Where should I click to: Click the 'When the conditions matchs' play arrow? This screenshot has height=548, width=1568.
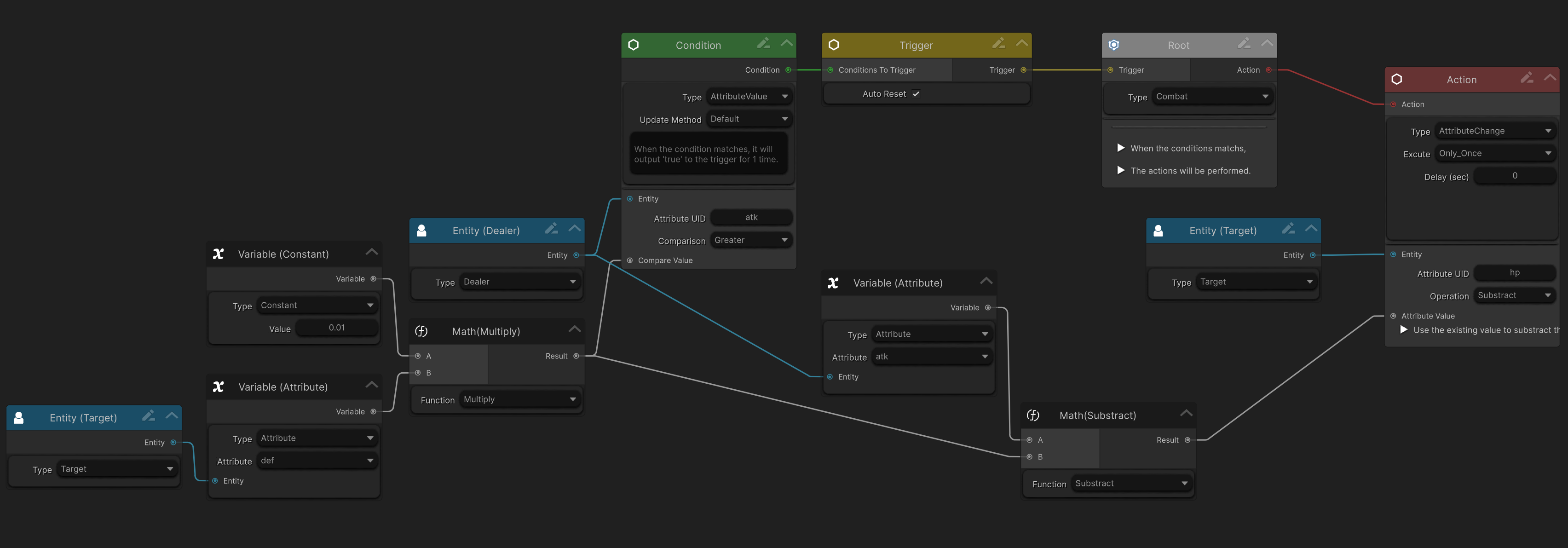1121,148
